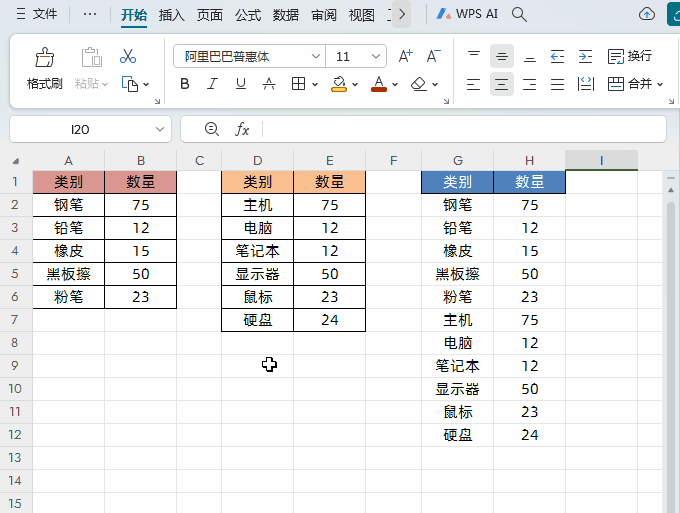
Task: Toggle underline formatting
Action: tap(241, 84)
